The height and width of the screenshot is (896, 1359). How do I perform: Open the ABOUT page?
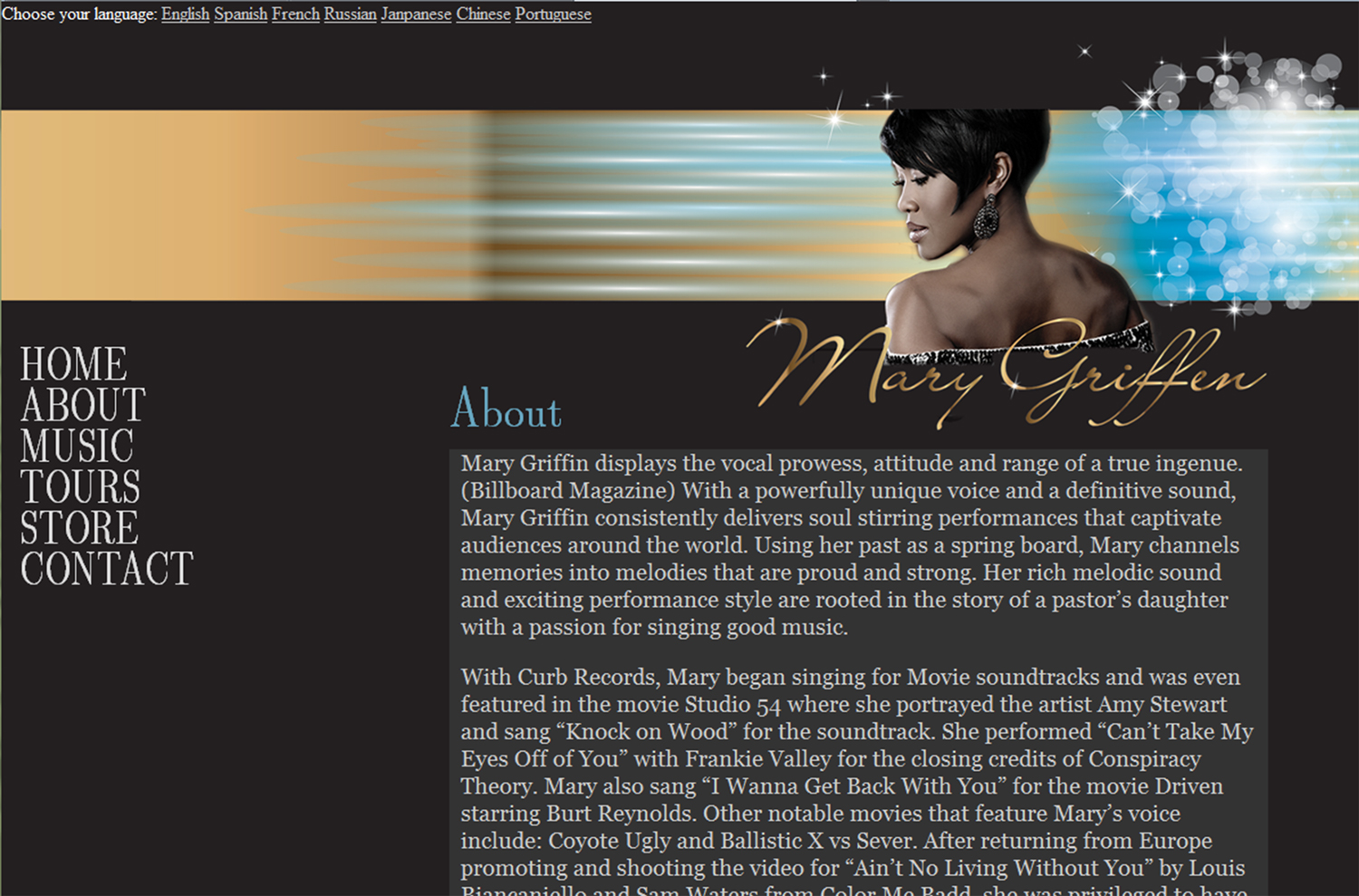click(x=82, y=405)
